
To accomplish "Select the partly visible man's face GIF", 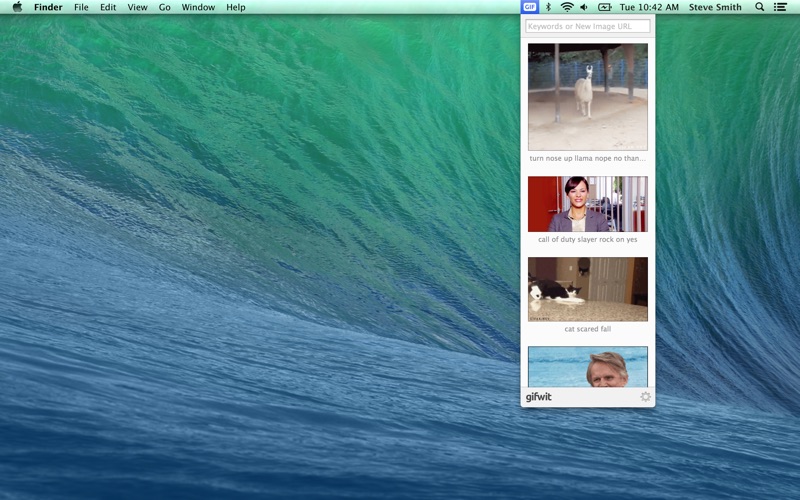I will (x=587, y=366).
